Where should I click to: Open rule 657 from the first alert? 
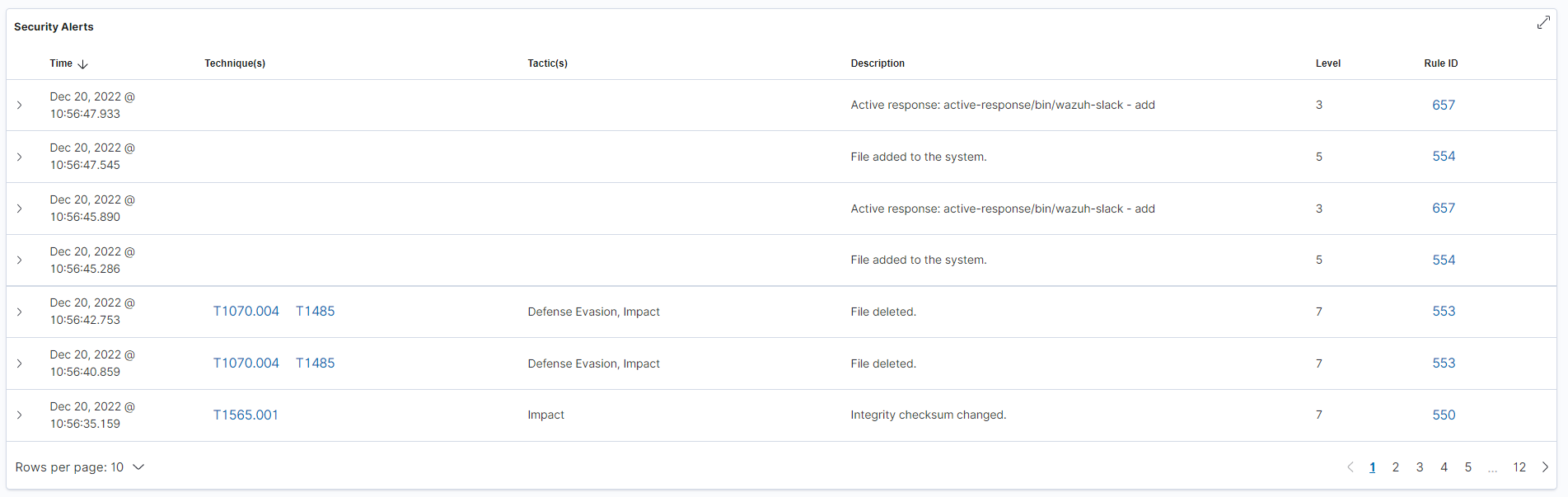pos(1444,105)
